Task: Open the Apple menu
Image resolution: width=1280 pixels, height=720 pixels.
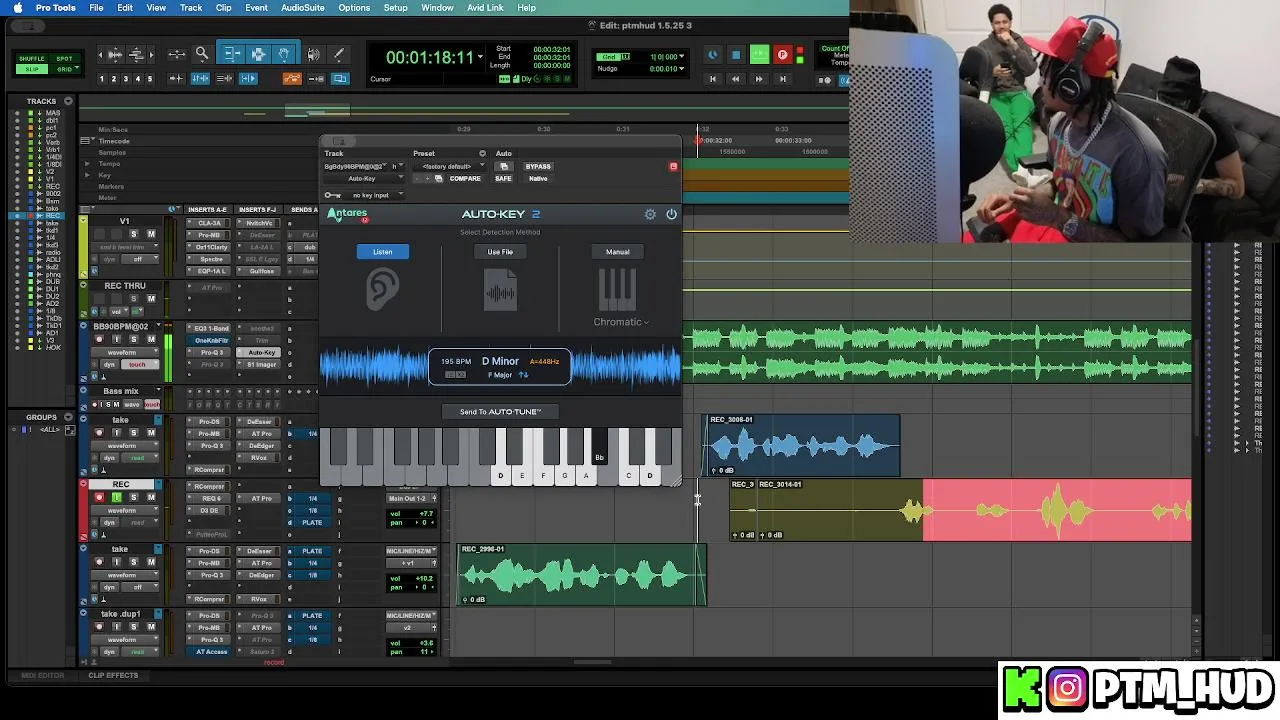Action: click(17, 8)
